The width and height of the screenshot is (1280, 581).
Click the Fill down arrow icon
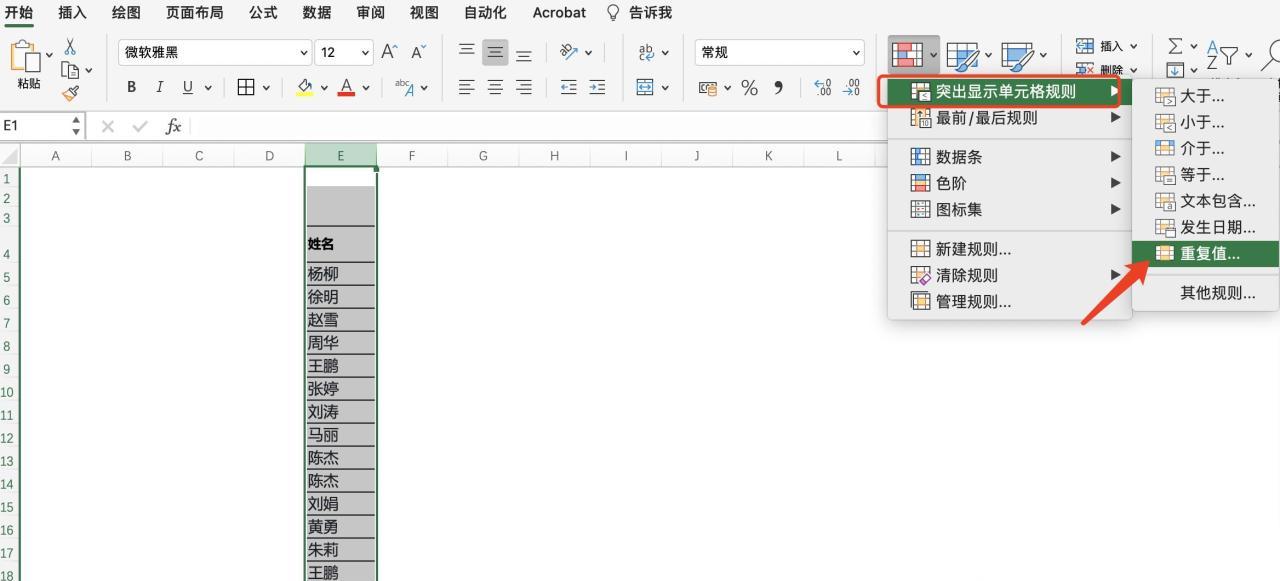[x=1175, y=70]
